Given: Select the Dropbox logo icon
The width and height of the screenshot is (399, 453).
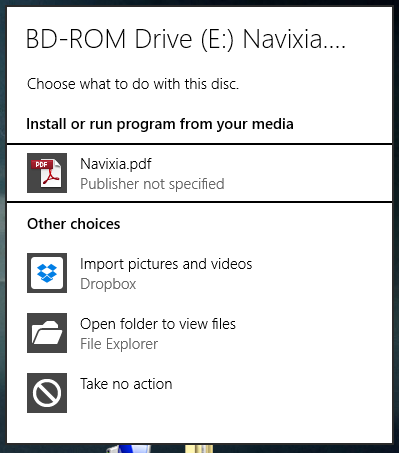Looking at the screenshot, I should (47, 273).
